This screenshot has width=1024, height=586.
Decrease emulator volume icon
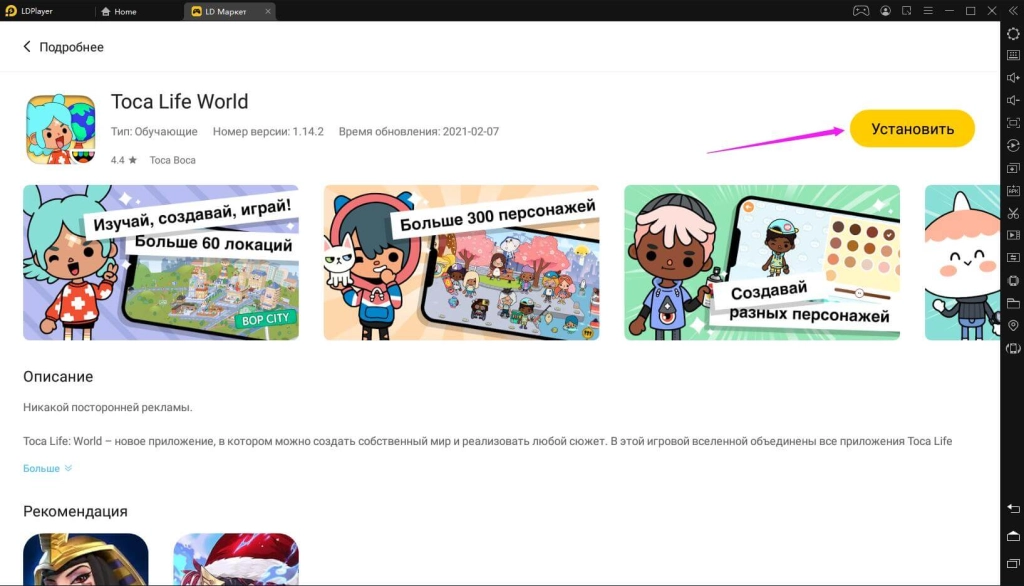point(1012,100)
